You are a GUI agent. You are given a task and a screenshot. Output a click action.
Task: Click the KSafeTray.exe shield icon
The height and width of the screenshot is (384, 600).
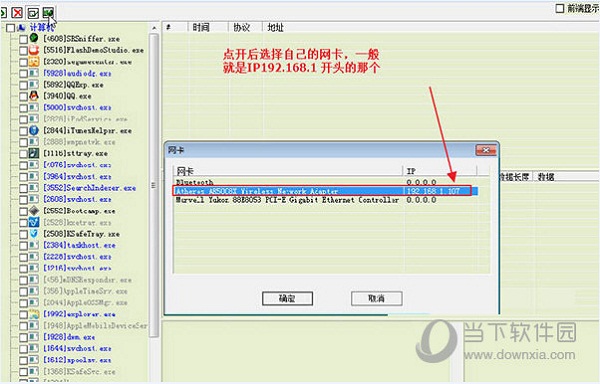pyautogui.click(x=34, y=233)
